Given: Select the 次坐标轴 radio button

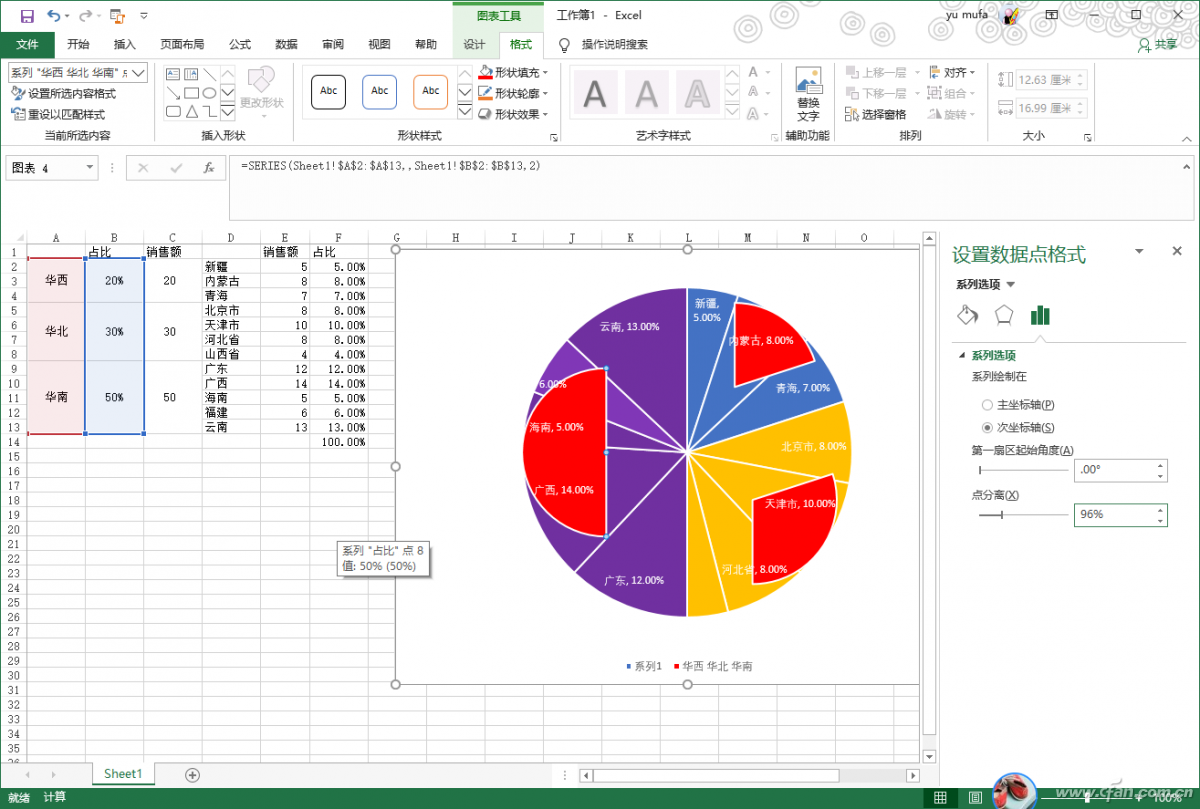Looking at the screenshot, I should pos(988,428).
